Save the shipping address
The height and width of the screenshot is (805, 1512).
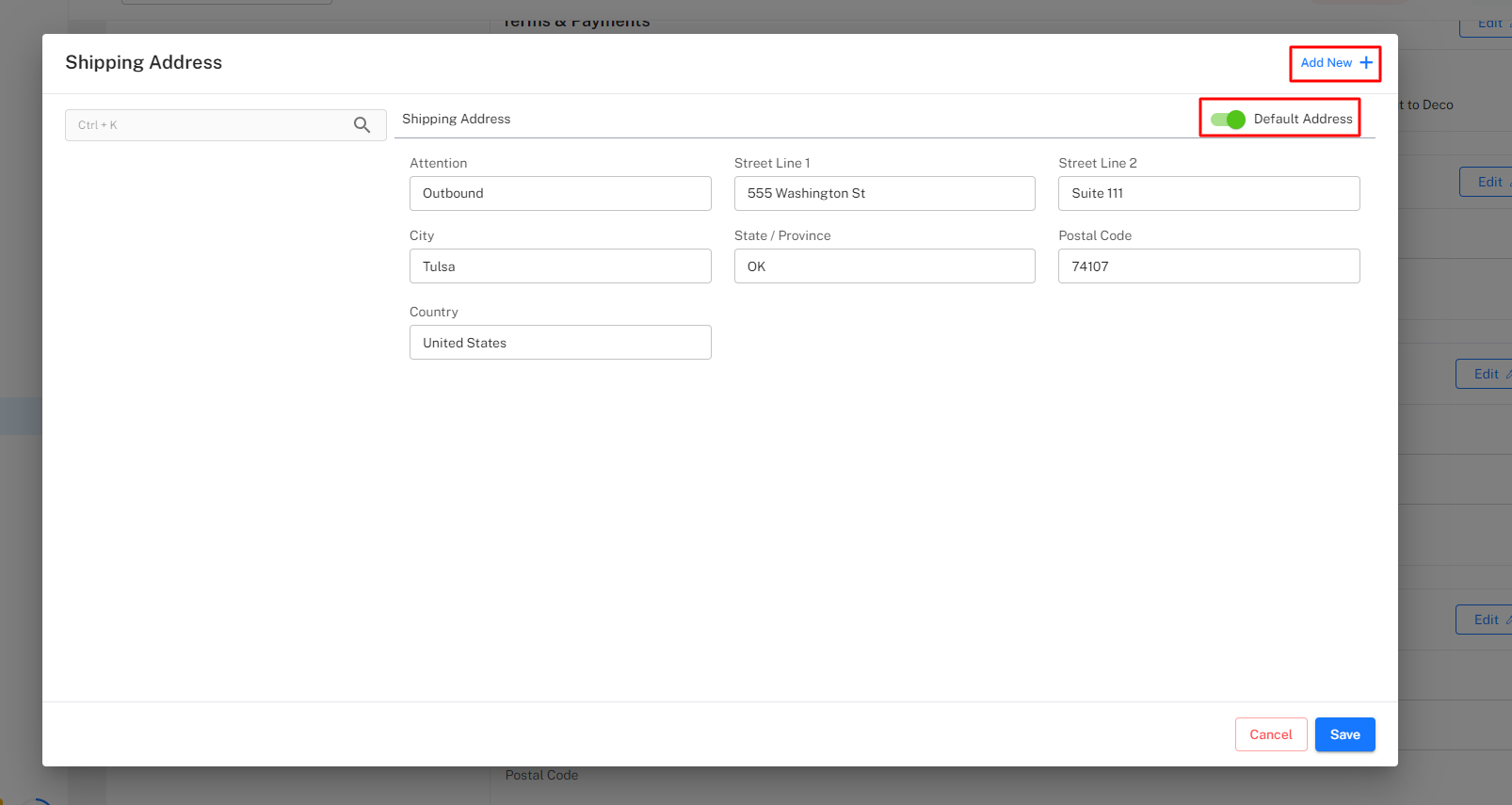[1344, 734]
